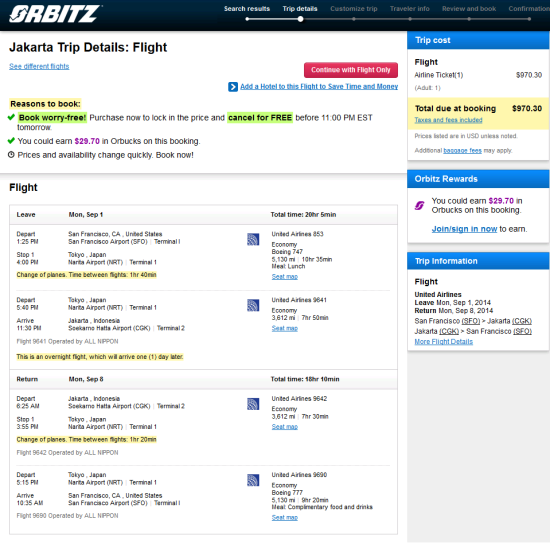Click the Trip cost panel header
The image size is (550, 543).
click(478, 40)
